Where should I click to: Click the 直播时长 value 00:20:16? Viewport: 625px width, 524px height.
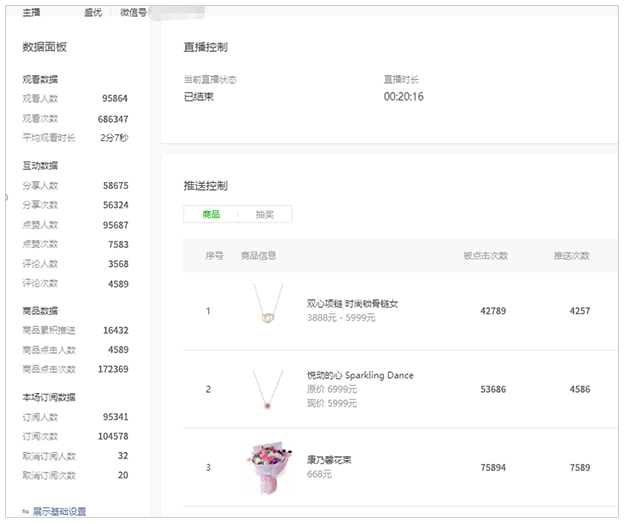coord(403,97)
